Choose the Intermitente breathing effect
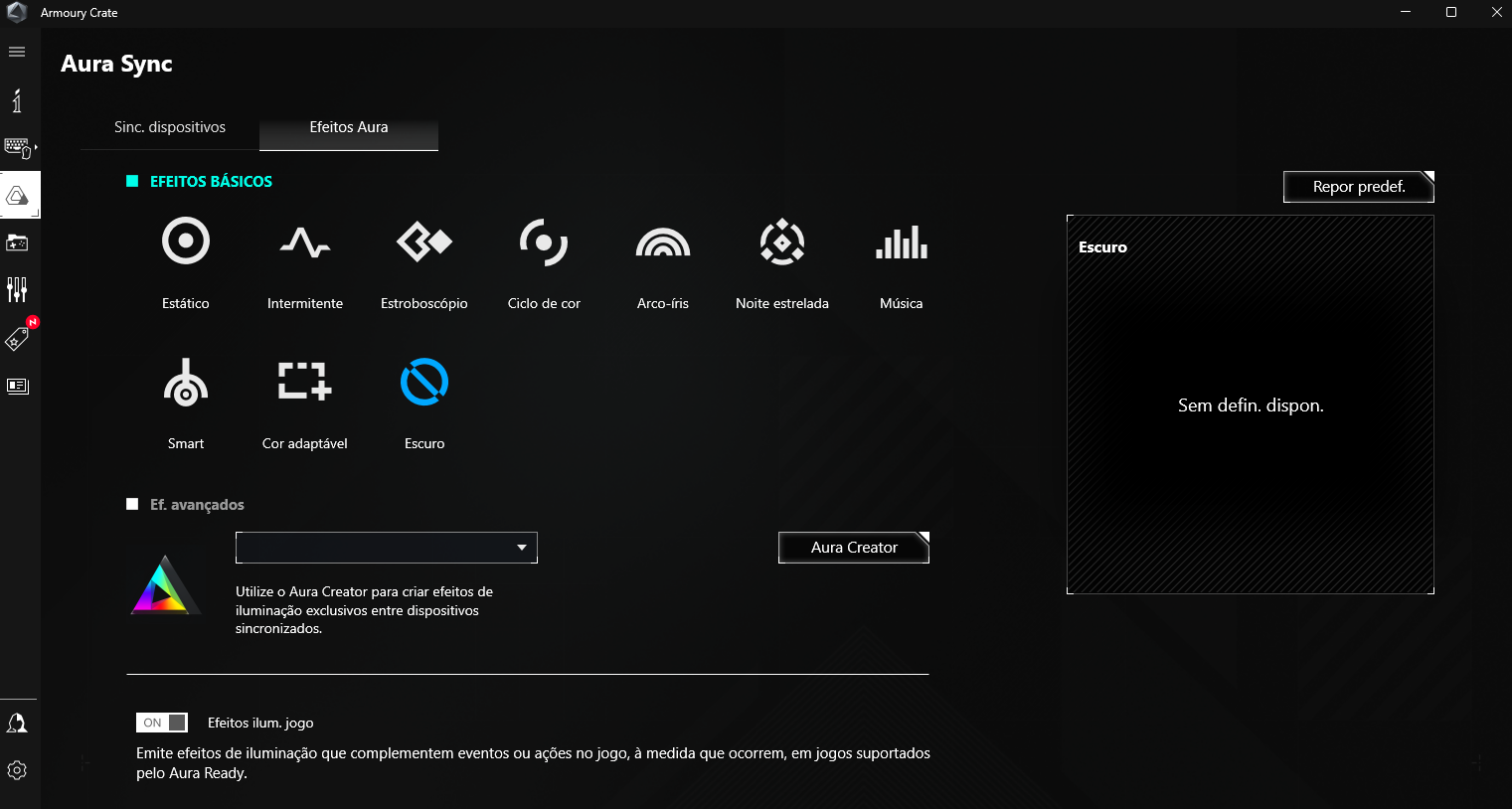 click(305, 242)
